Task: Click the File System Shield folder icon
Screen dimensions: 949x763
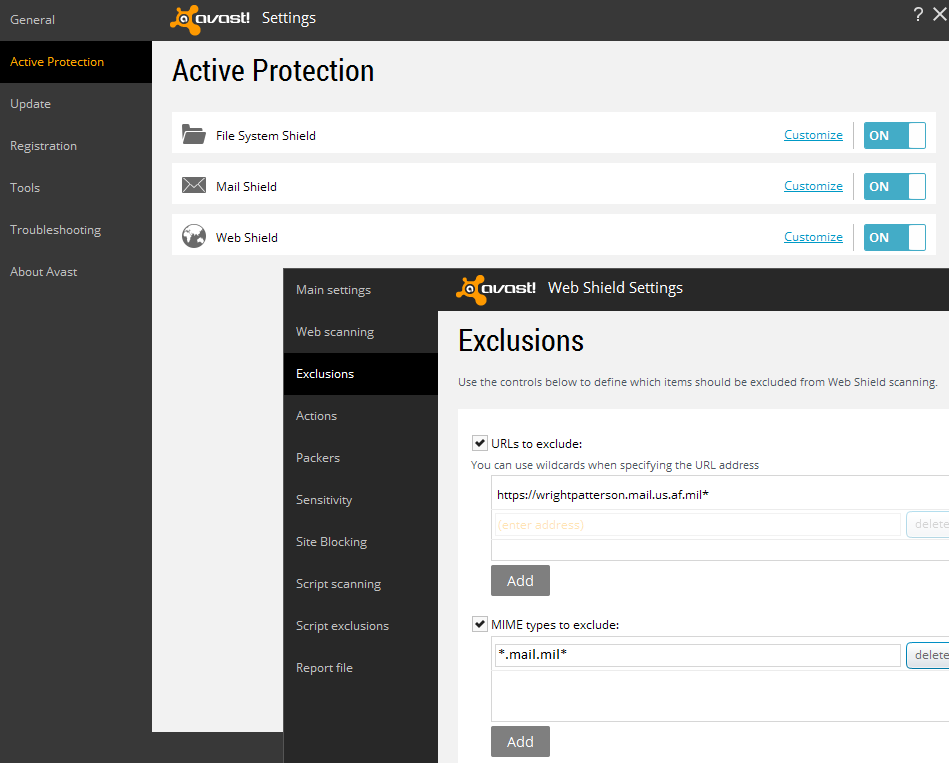Action: pyautogui.click(x=193, y=134)
